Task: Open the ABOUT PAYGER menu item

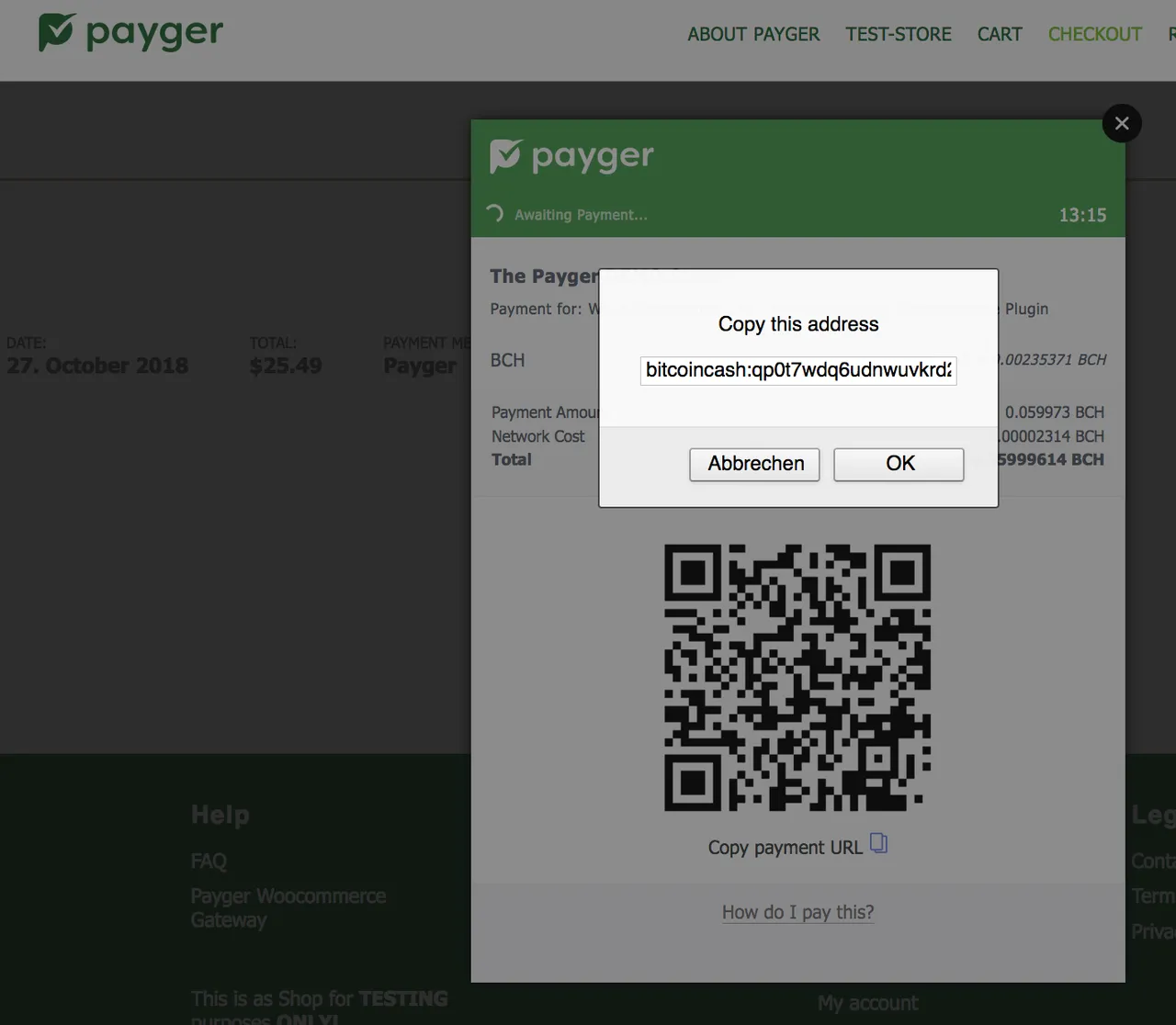Action: 753,34
